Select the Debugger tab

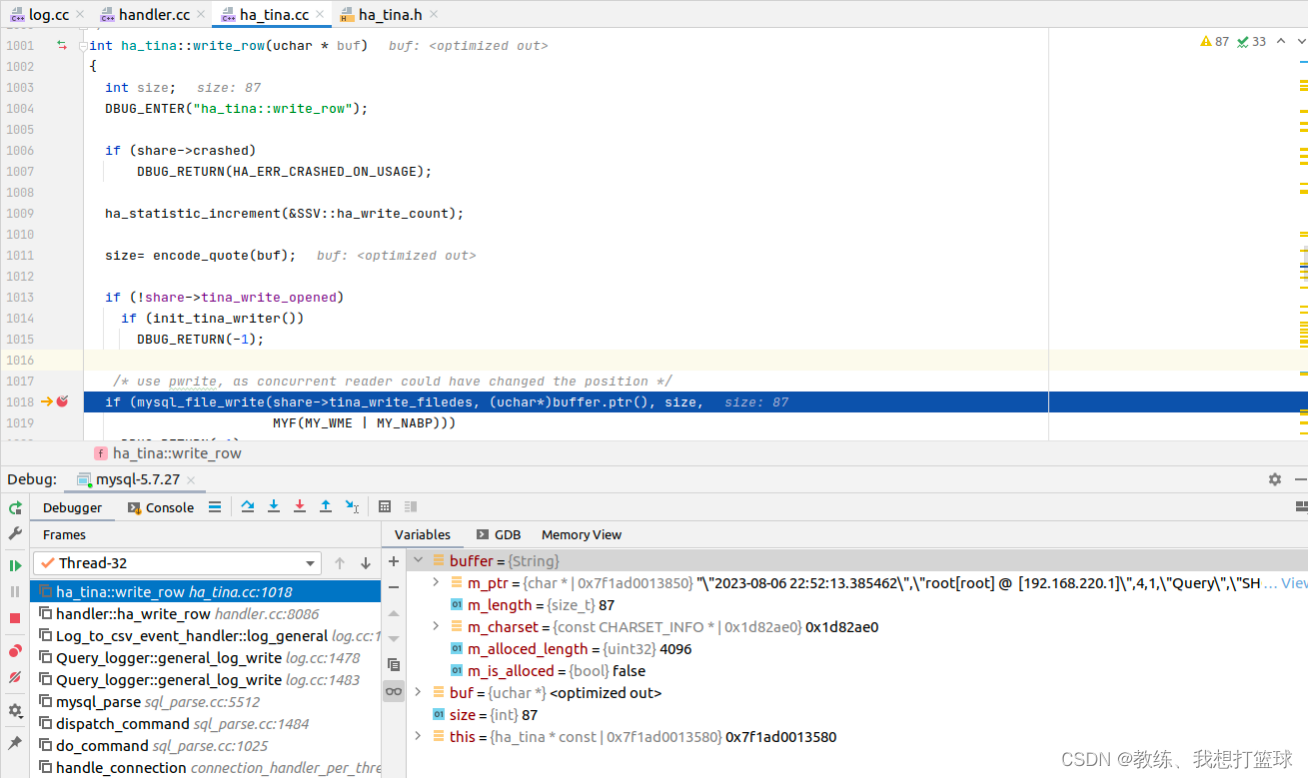[x=72, y=507]
